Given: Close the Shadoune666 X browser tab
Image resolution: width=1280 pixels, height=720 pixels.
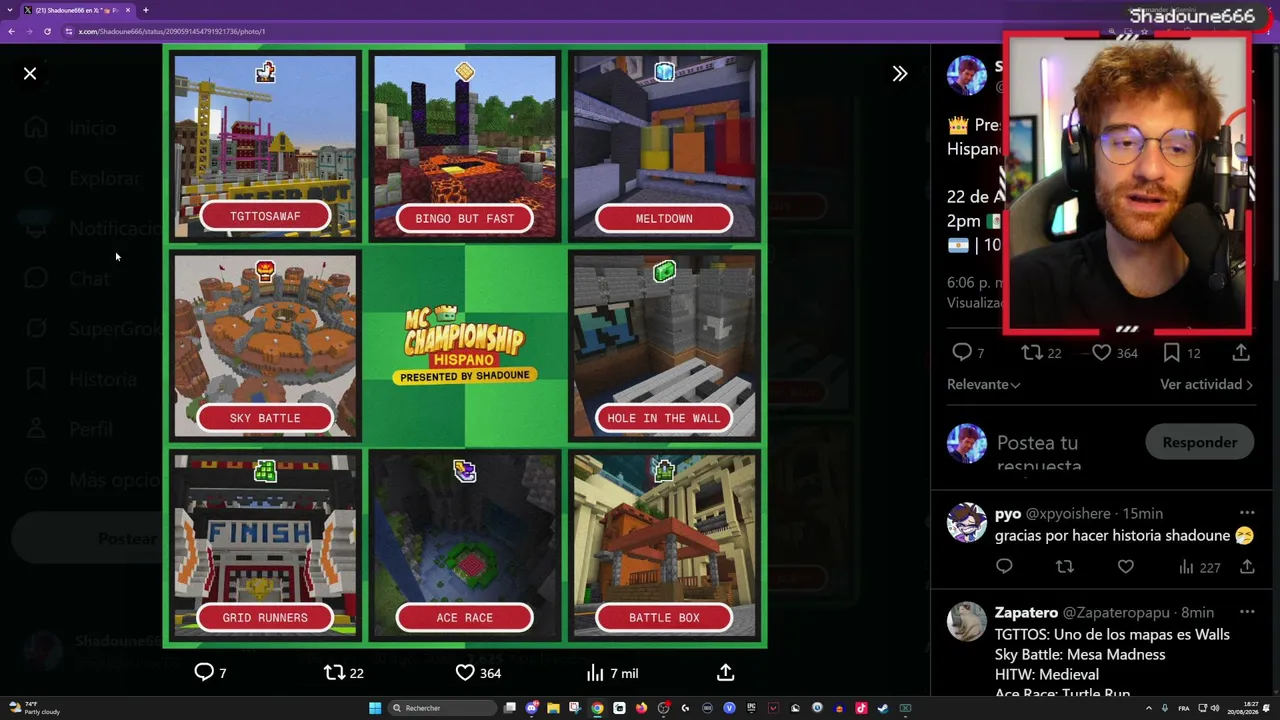Looking at the screenshot, I should click(x=128, y=10).
